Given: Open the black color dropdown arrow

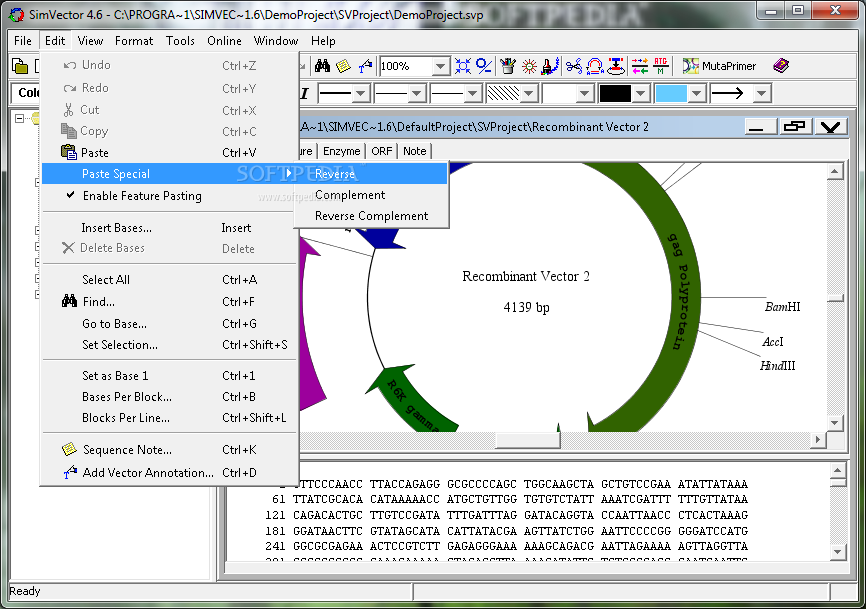Looking at the screenshot, I should (x=641, y=93).
